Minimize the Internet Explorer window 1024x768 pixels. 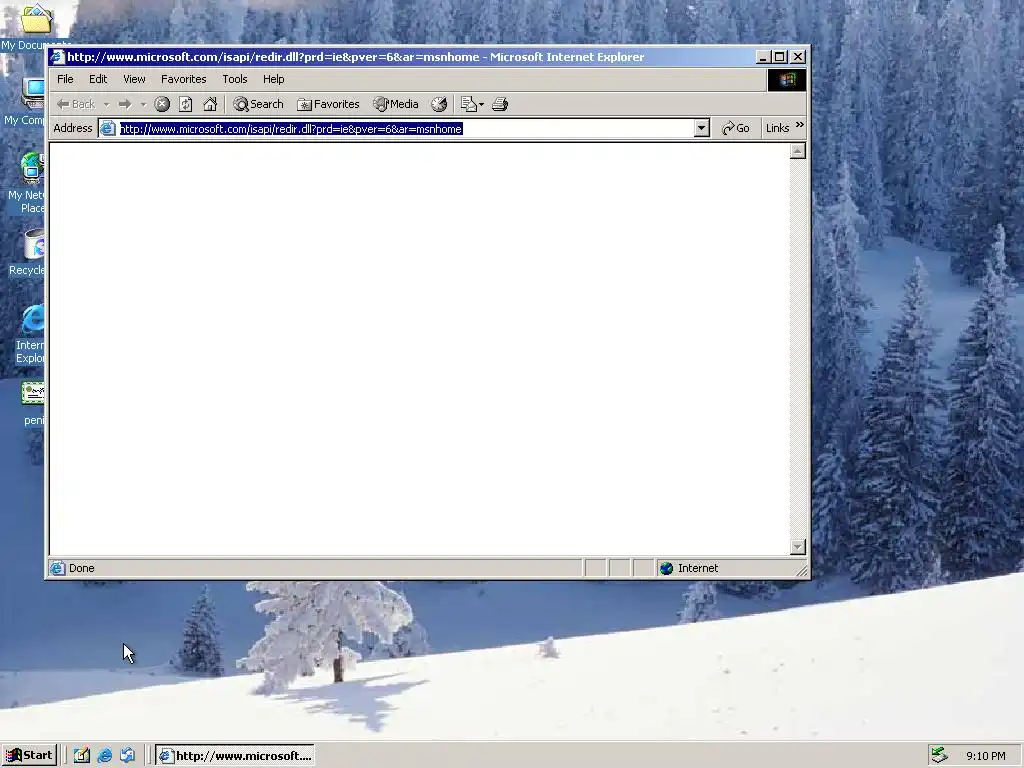[x=762, y=57]
